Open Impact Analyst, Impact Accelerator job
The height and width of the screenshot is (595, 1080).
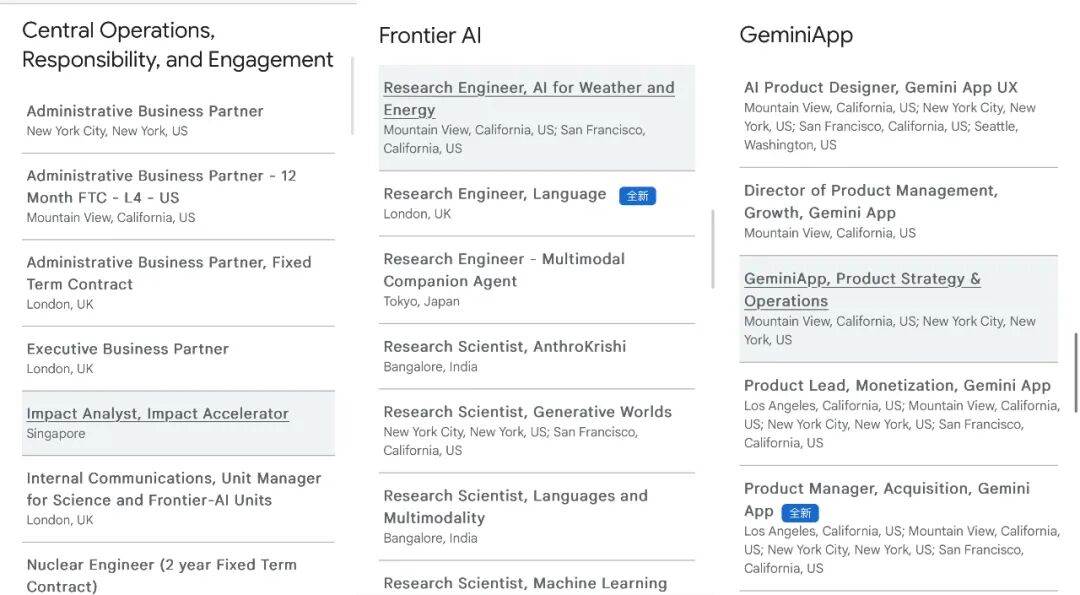157,414
